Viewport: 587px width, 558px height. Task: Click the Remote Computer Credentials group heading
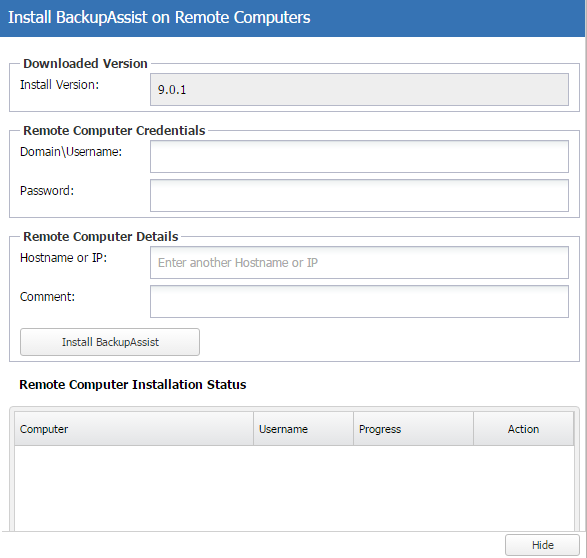[114, 130]
